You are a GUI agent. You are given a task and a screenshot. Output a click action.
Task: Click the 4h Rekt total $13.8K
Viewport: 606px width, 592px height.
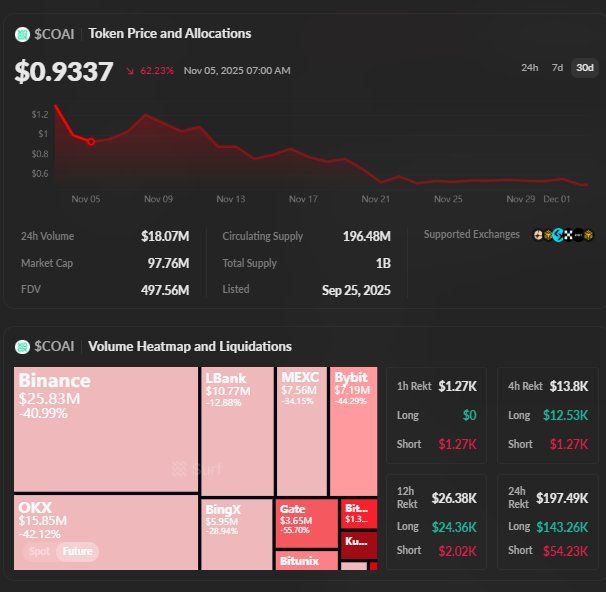[x=569, y=386]
